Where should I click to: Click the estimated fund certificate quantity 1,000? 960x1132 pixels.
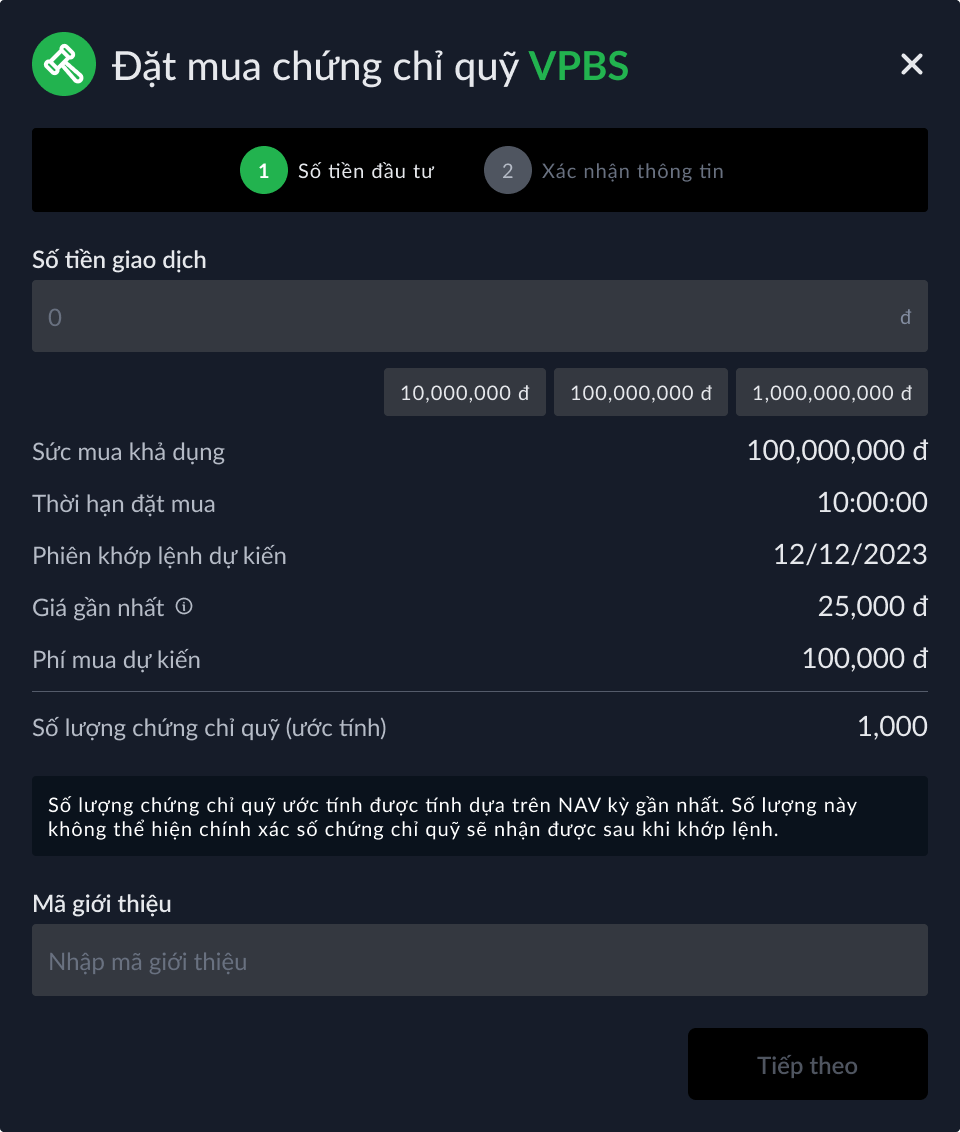pyautogui.click(x=892, y=727)
